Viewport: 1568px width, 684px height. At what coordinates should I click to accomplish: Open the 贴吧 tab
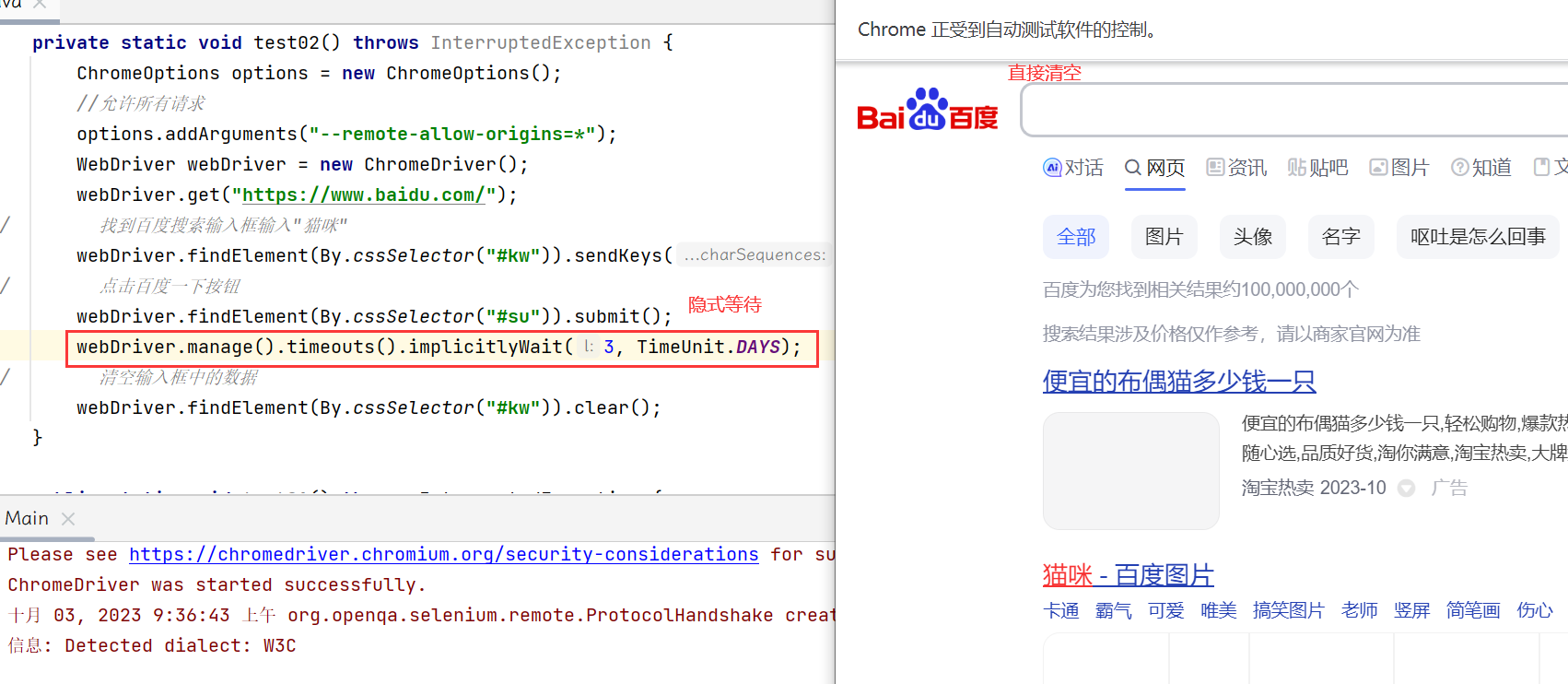click(1318, 168)
